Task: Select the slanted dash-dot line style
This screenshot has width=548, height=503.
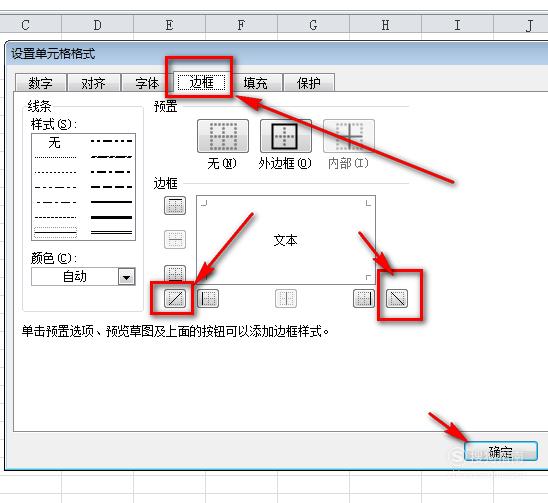Action: coord(111,157)
